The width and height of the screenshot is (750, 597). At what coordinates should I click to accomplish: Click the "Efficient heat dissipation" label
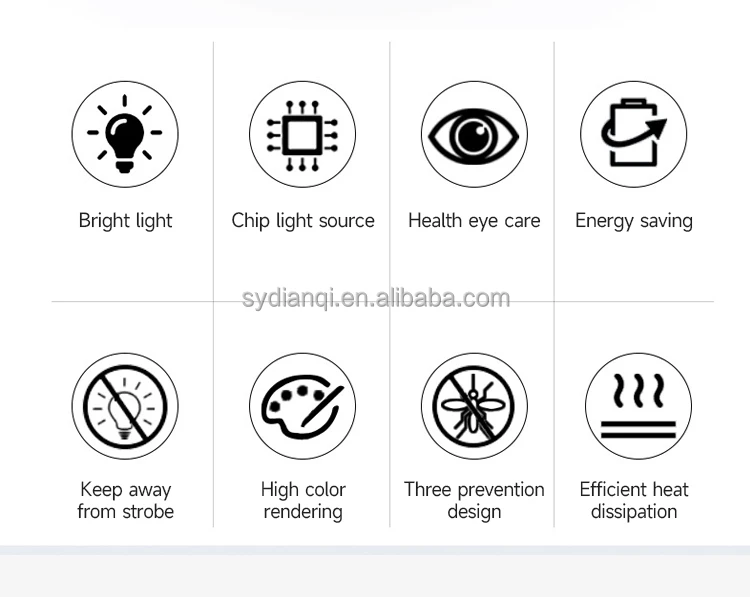pos(634,500)
